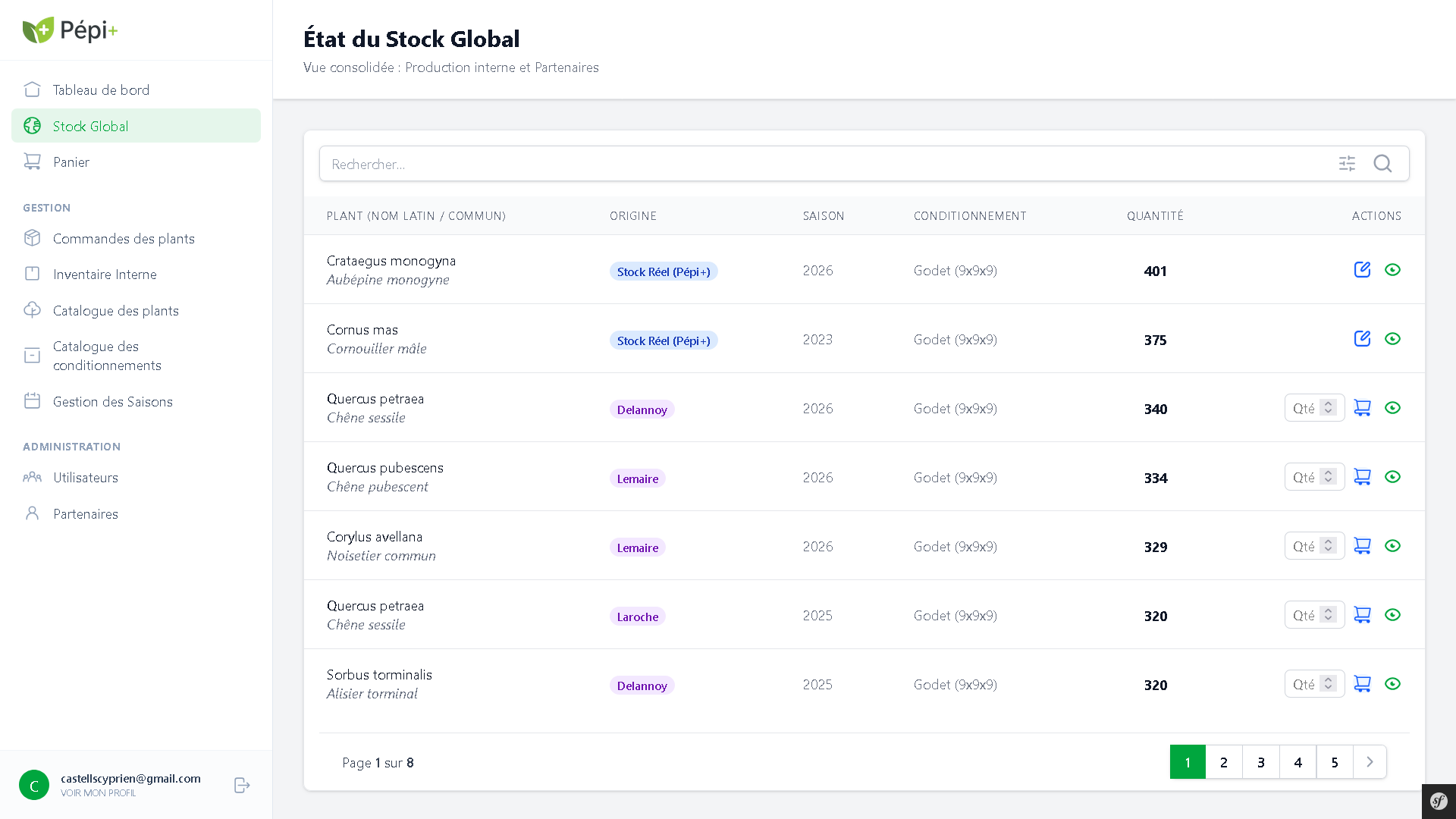
Task: Open the Panier from the sidebar
Action: tap(71, 162)
